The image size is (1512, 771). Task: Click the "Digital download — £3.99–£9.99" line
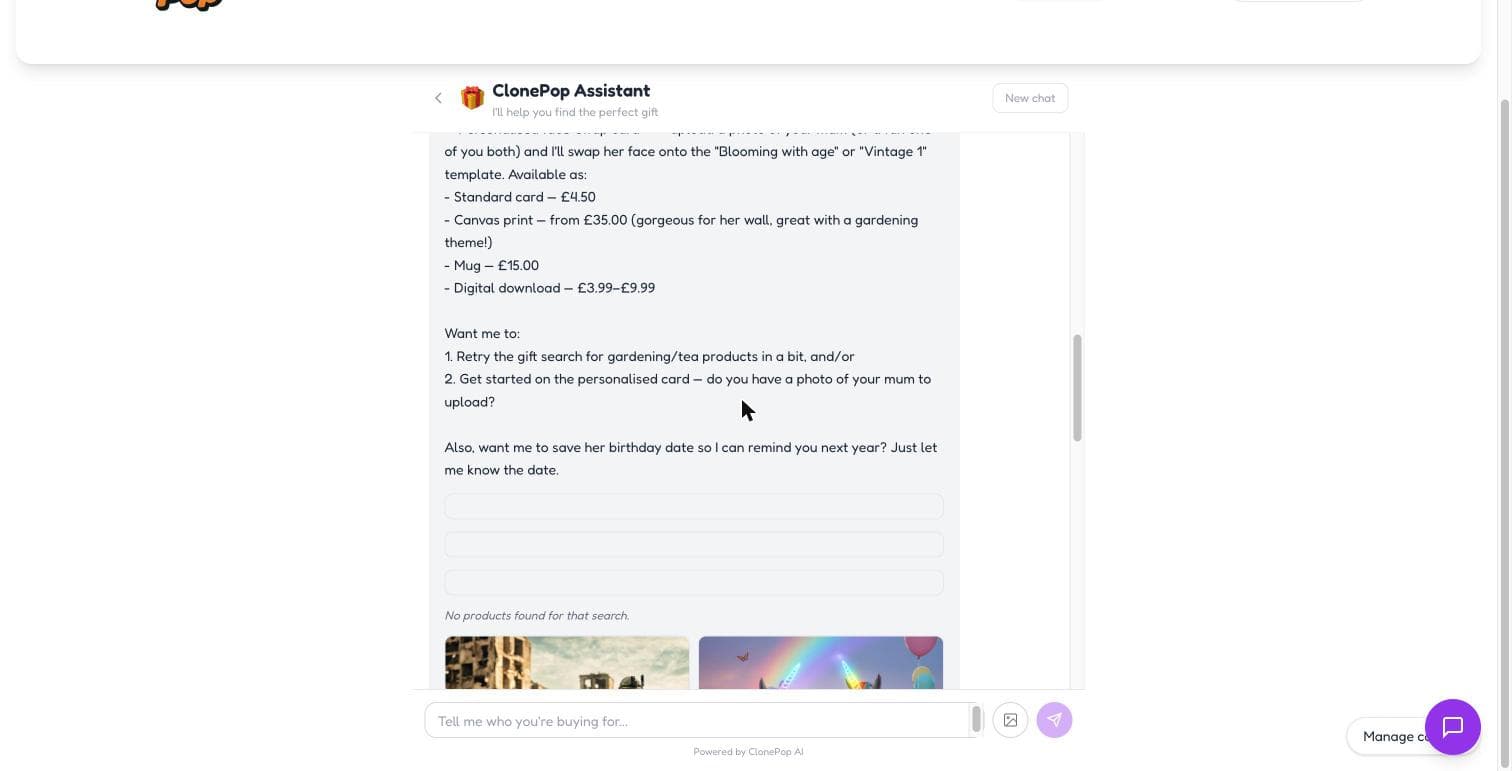click(550, 288)
